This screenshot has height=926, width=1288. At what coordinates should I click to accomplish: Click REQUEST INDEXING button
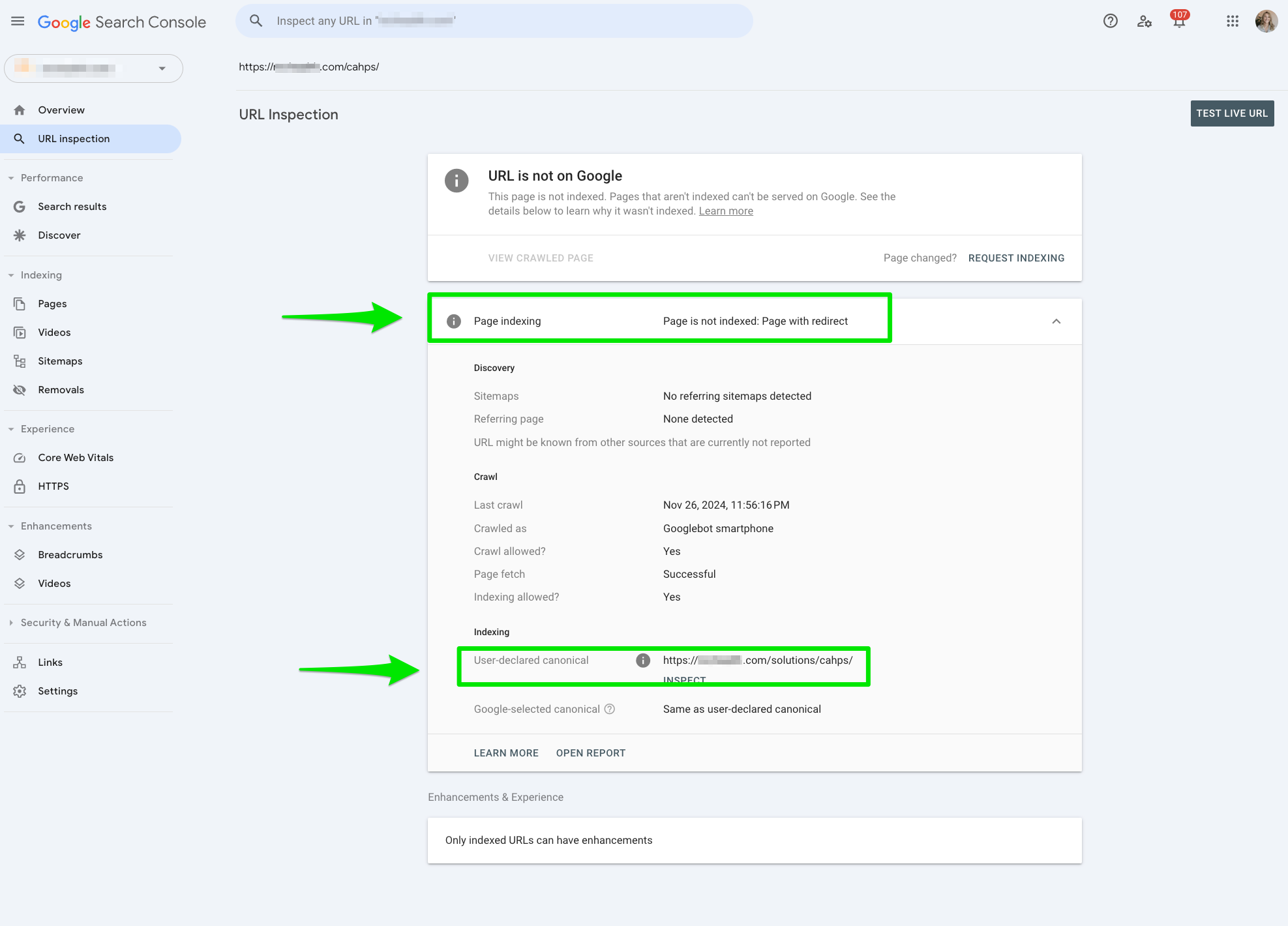[x=1016, y=258]
